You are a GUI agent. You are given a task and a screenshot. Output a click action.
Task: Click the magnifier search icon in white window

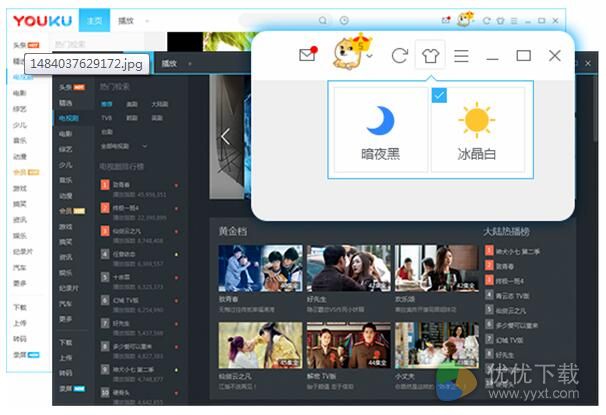click(323, 20)
